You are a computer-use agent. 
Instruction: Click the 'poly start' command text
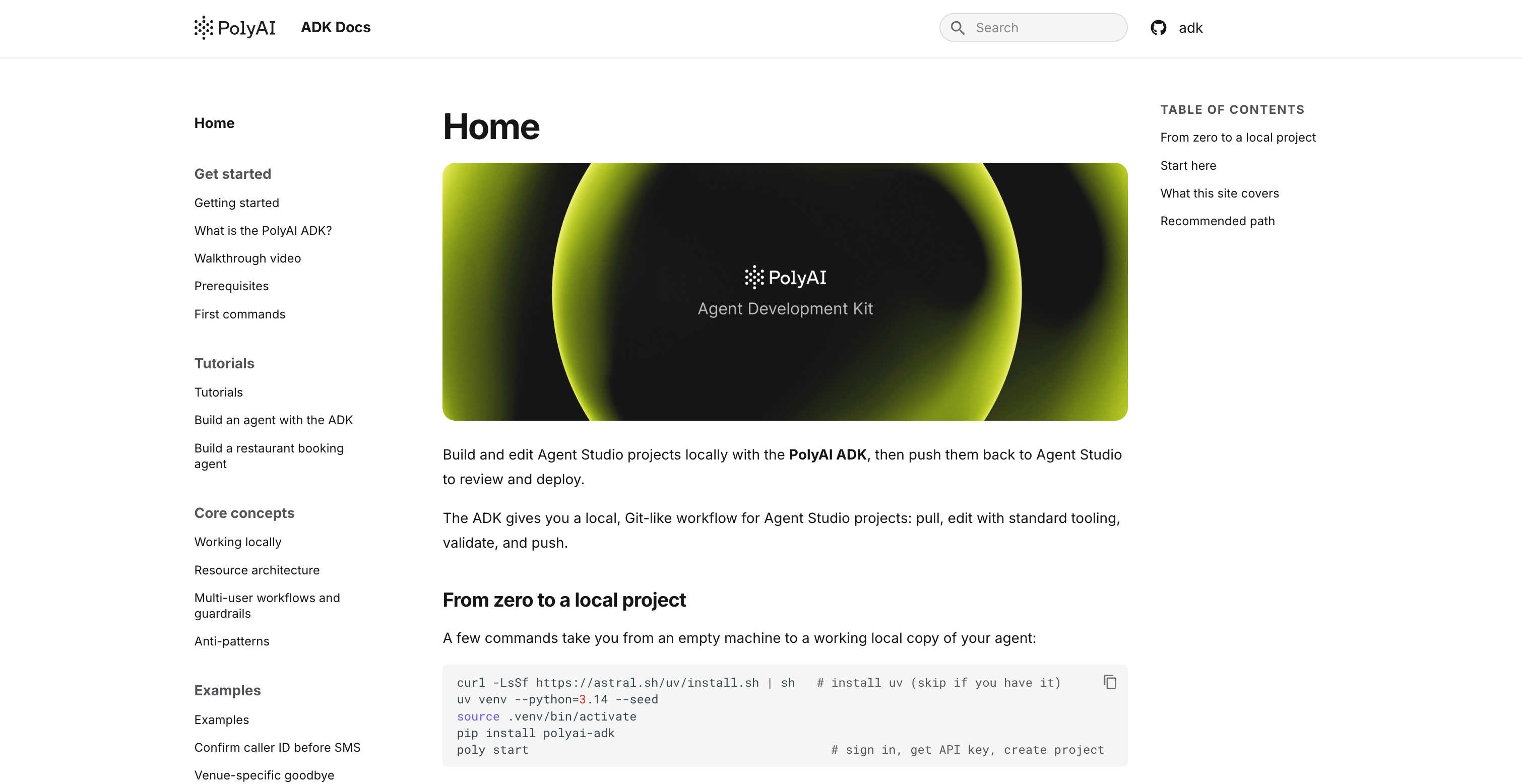point(492,750)
